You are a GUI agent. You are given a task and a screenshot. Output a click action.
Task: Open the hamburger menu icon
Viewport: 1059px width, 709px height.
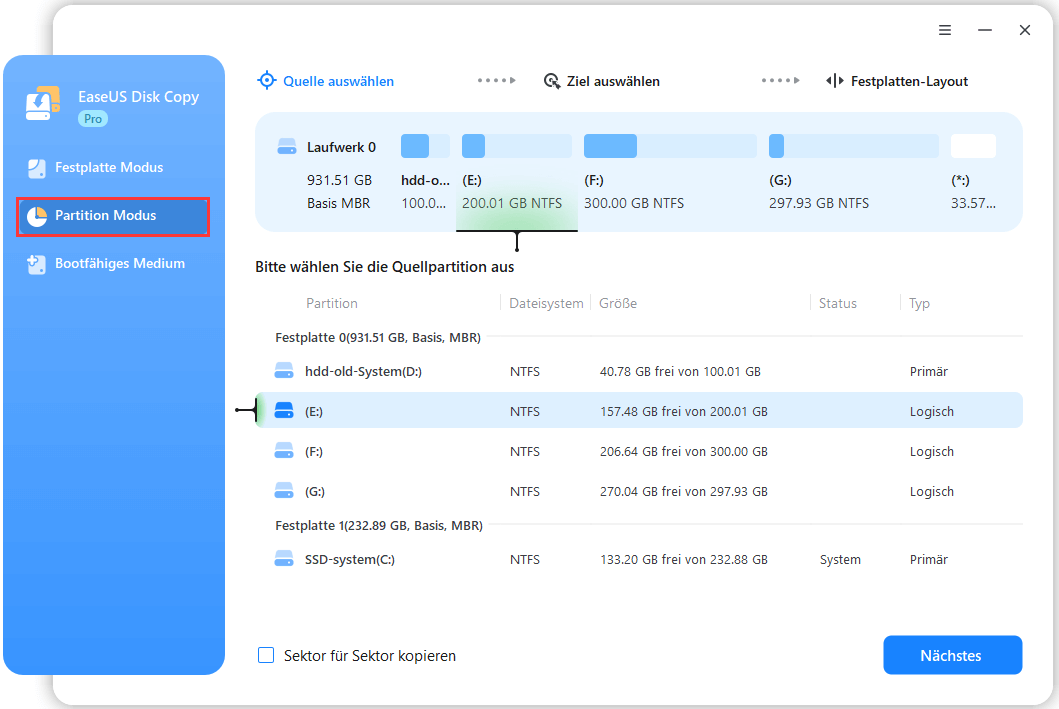pyautogui.click(x=945, y=30)
